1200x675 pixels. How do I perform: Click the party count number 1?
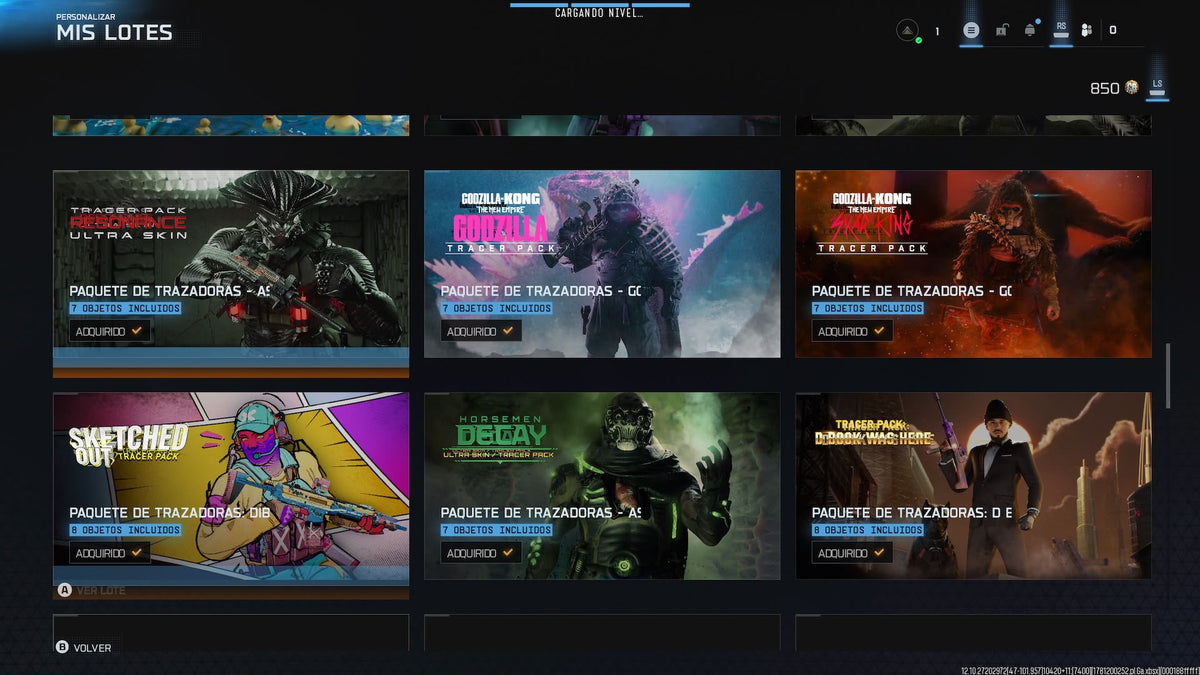(937, 32)
